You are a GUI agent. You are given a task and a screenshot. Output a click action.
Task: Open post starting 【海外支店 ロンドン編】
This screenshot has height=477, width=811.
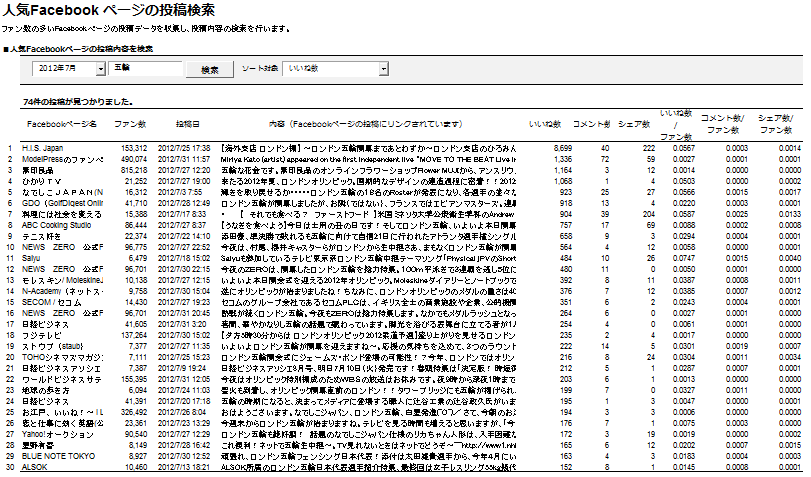click(x=368, y=148)
